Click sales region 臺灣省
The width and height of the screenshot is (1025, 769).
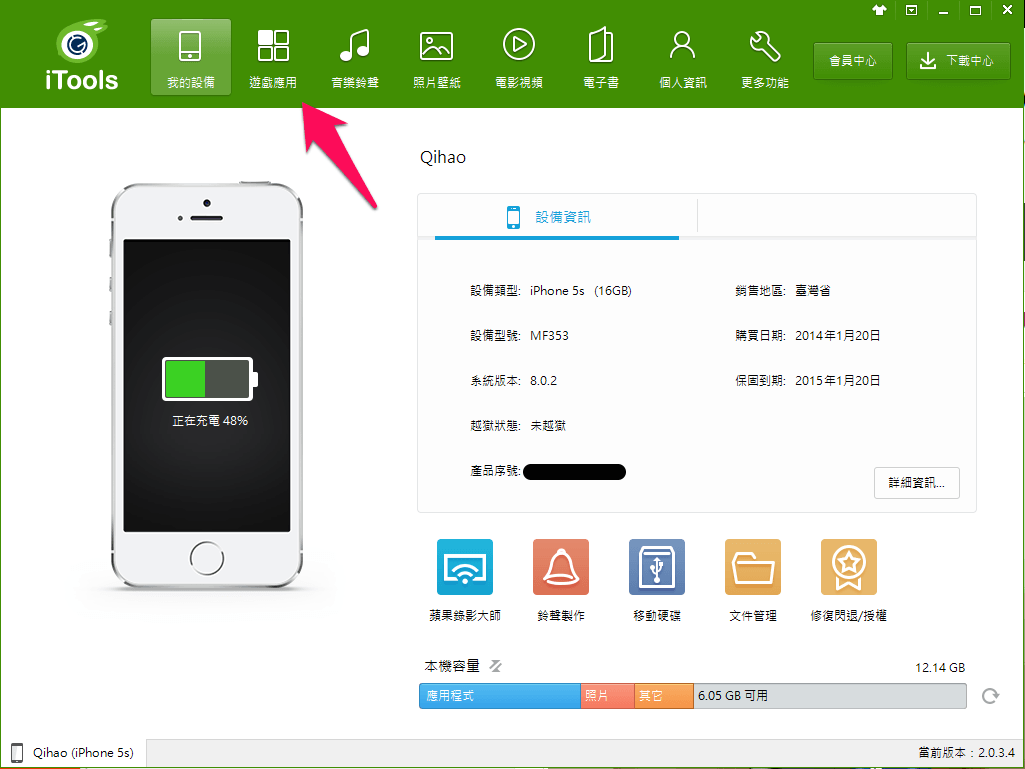[x=813, y=291]
